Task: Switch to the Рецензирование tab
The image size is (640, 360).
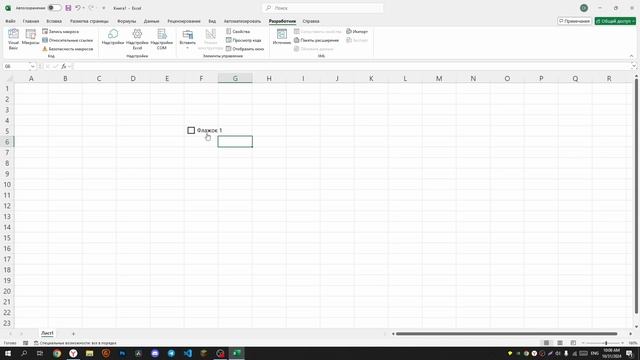Action: pyautogui.click(x=184, y=21)
